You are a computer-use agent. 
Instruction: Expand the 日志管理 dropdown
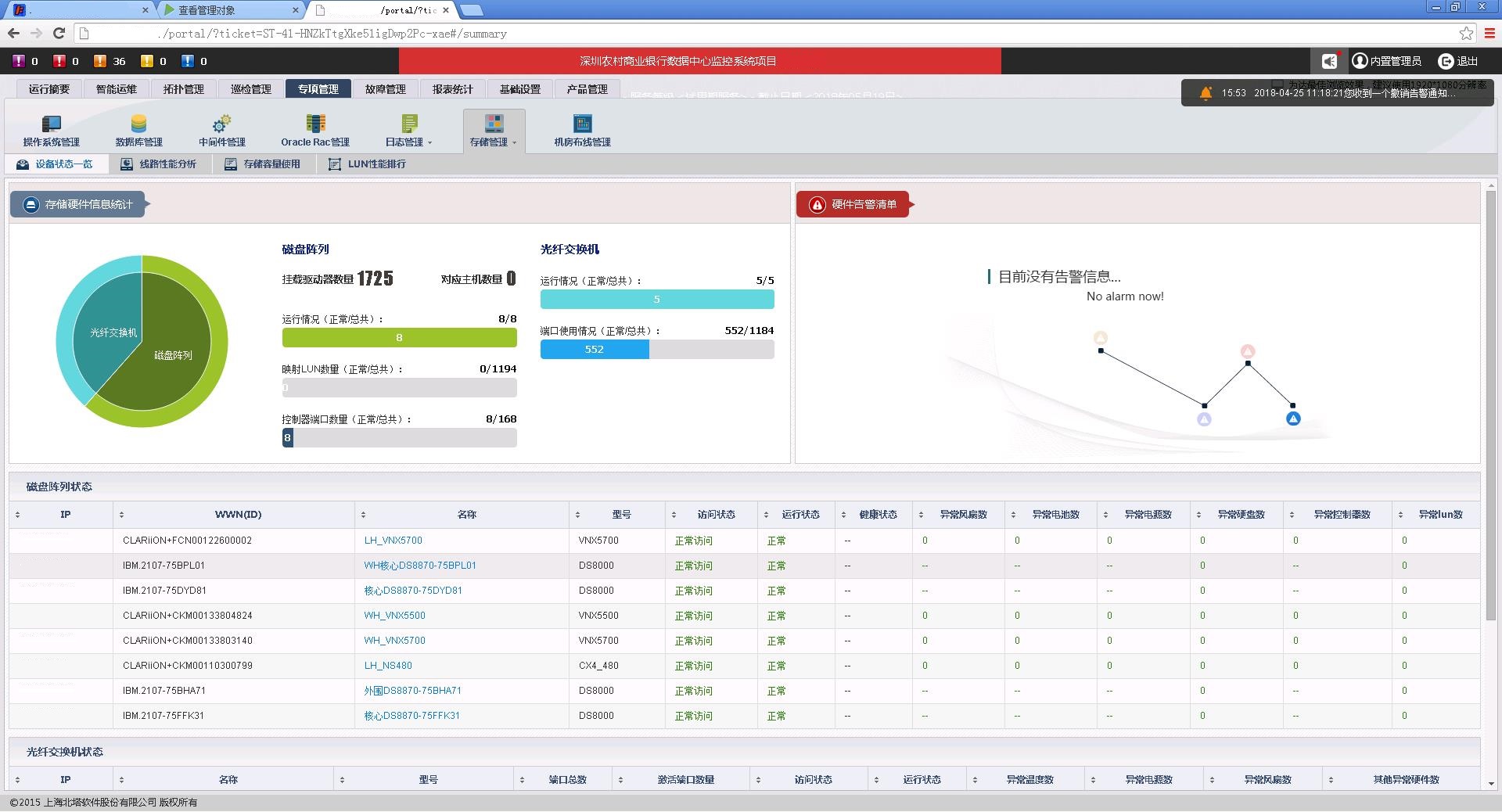(x=429, y=143)
